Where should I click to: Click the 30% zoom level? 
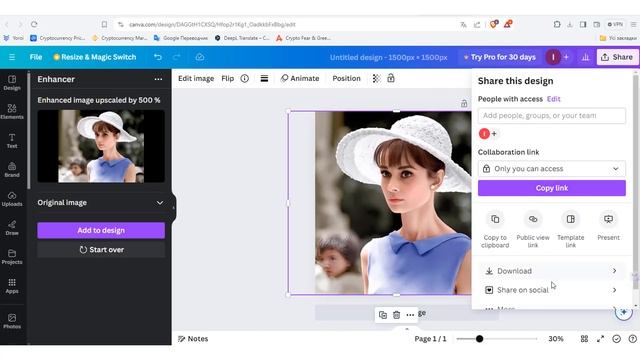click(x=556, y=339)
